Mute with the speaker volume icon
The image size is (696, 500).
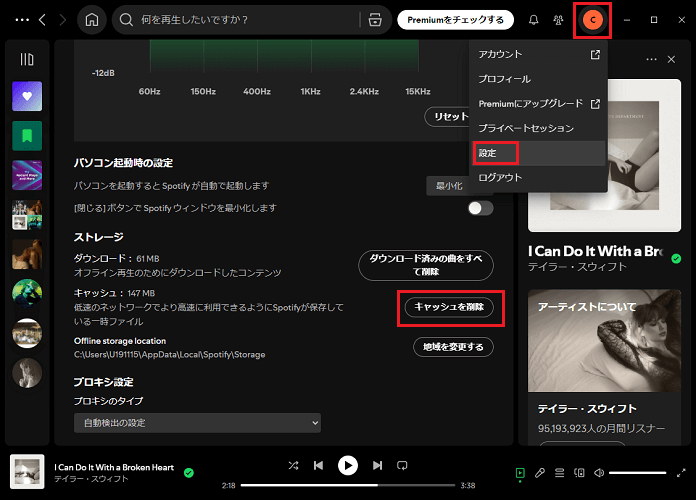tap(599, 473)
